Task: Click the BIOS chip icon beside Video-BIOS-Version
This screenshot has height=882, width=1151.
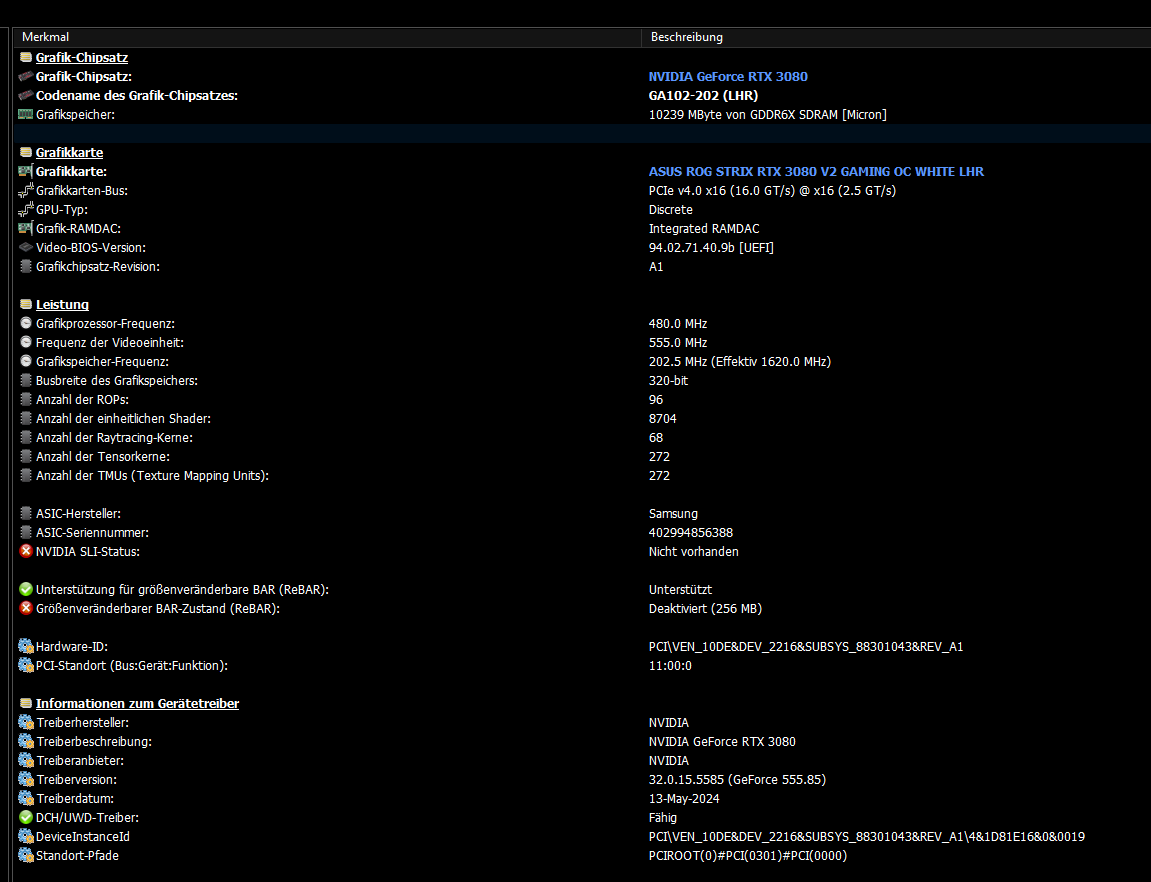Action: (26, 247)
